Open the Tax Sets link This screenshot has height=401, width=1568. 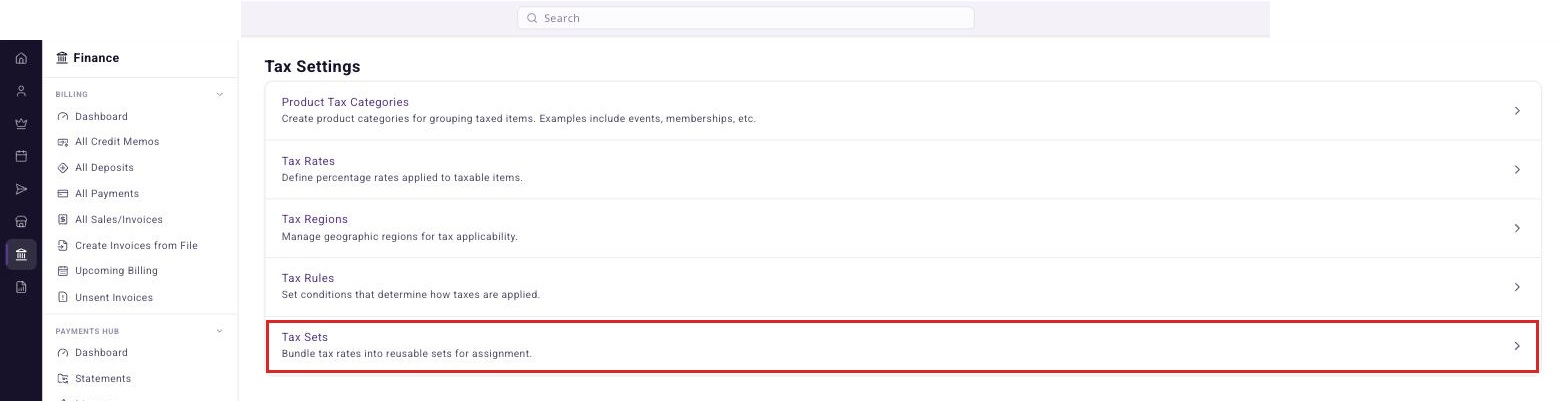click(305, 337)
